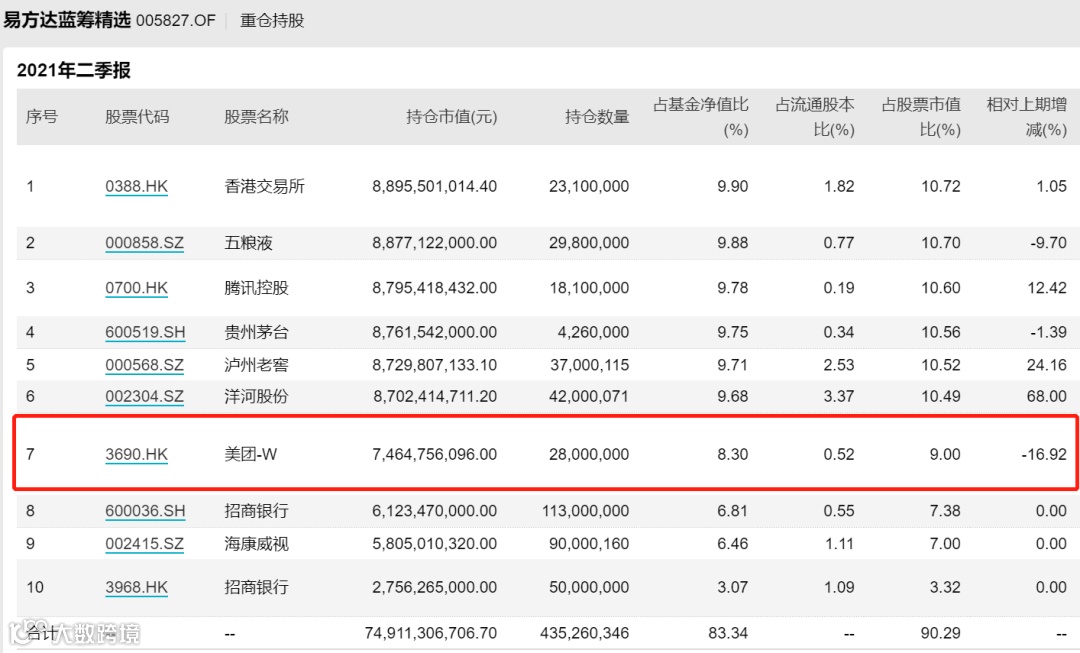Click holding quantity 29,800,000

(589, 242)
